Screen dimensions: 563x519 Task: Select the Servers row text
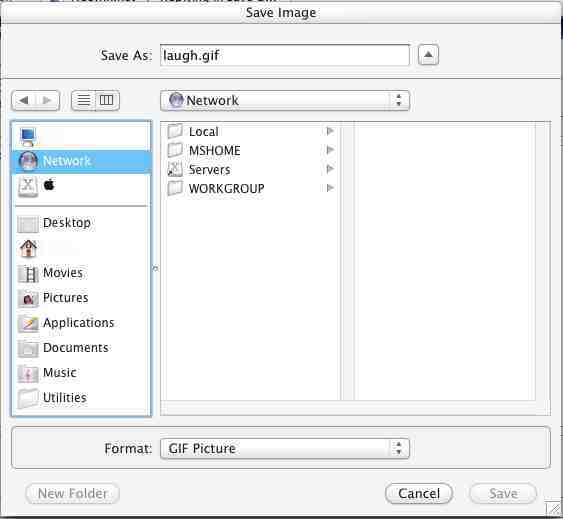click(x=209, y=169)
